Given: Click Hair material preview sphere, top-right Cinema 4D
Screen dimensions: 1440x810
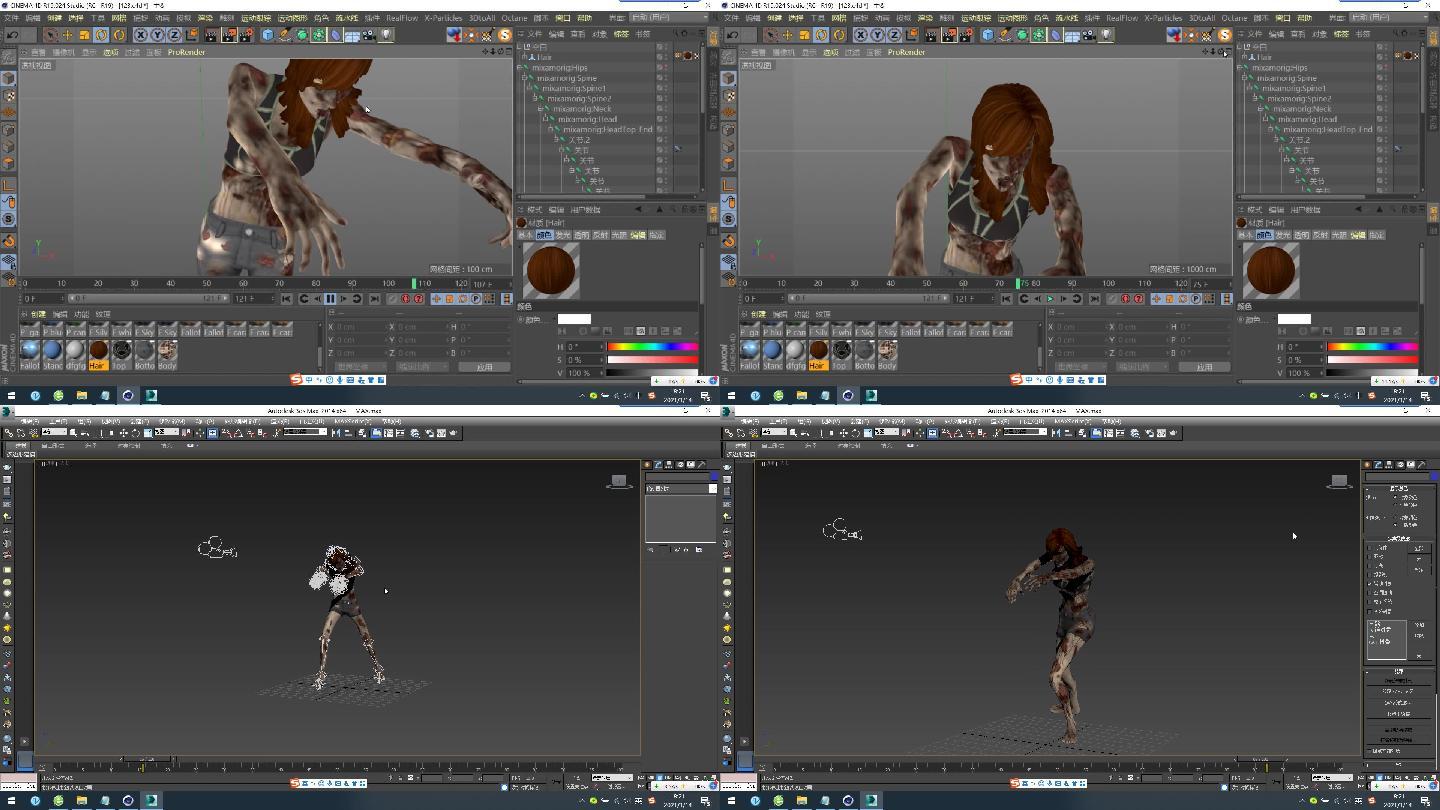Looking at the screenshot, I should [x=1271, y=270].
